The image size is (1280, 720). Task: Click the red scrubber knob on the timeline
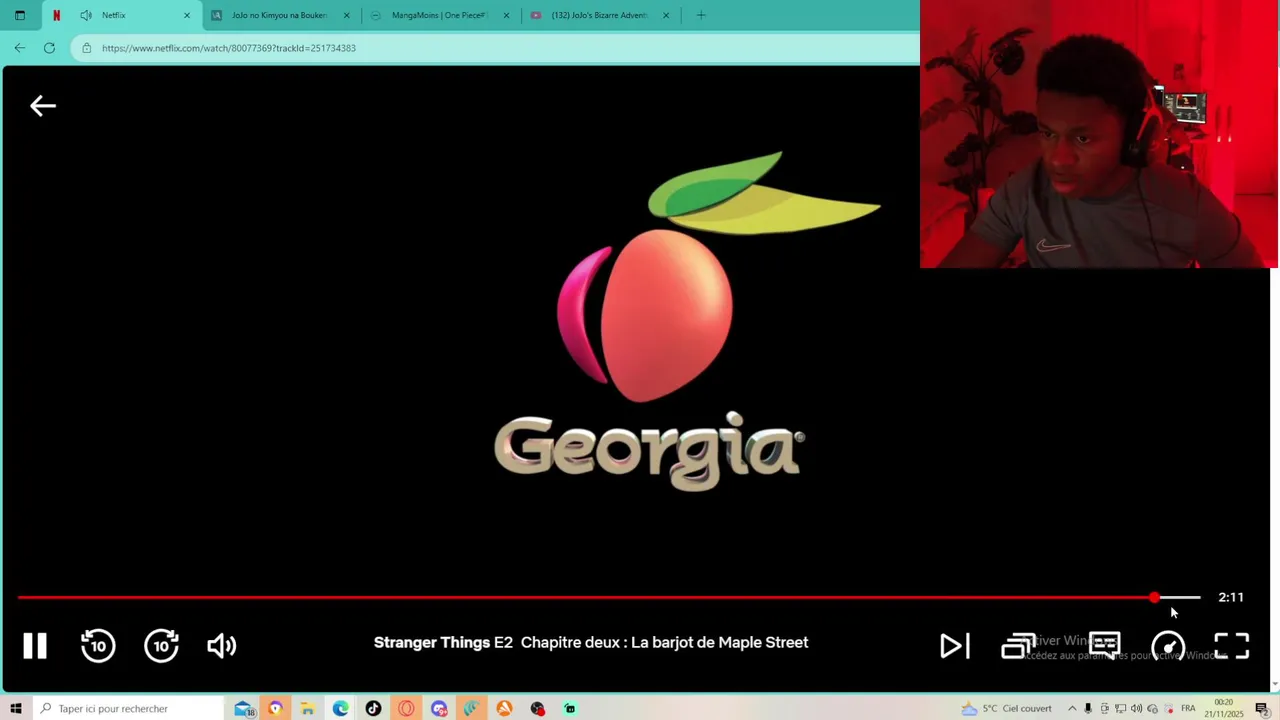(1154, 597)
